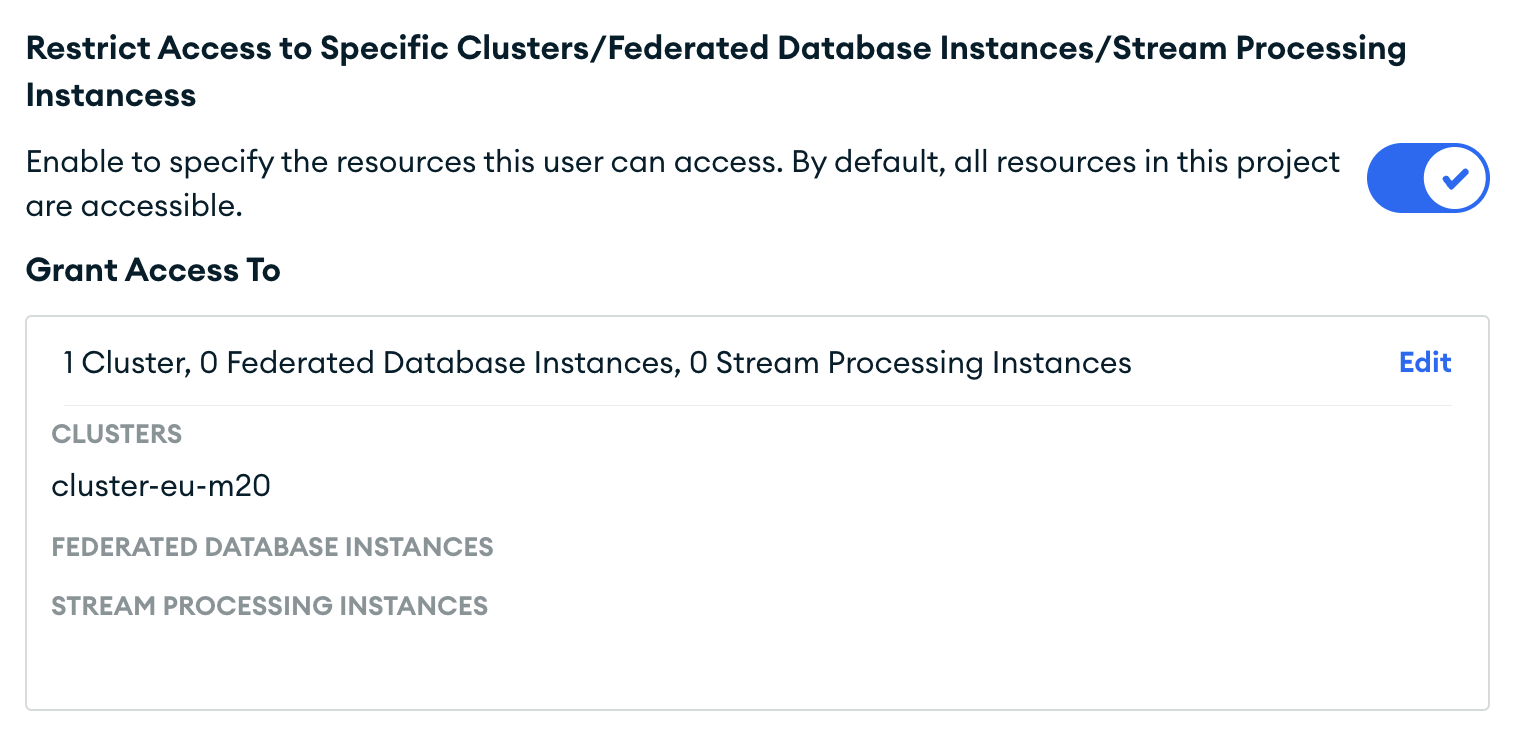The height and width of the screenshot is (730, 1522).
Task: Click blank space right of cluster-eu-m20
Action: coord(800,487)
